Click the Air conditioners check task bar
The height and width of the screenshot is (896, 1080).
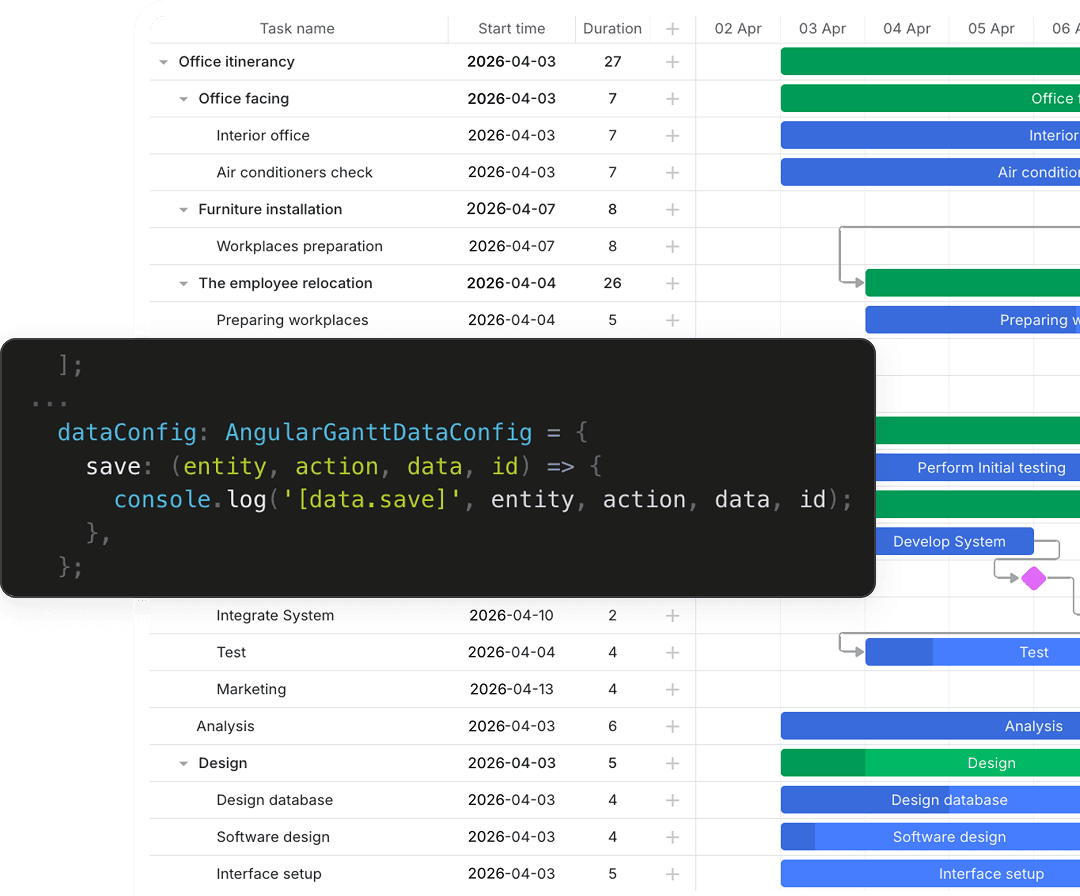[930, 172]
